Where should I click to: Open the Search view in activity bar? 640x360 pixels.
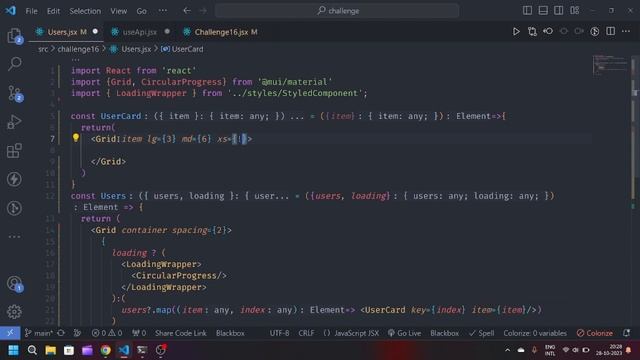click(x=14, y=64)
